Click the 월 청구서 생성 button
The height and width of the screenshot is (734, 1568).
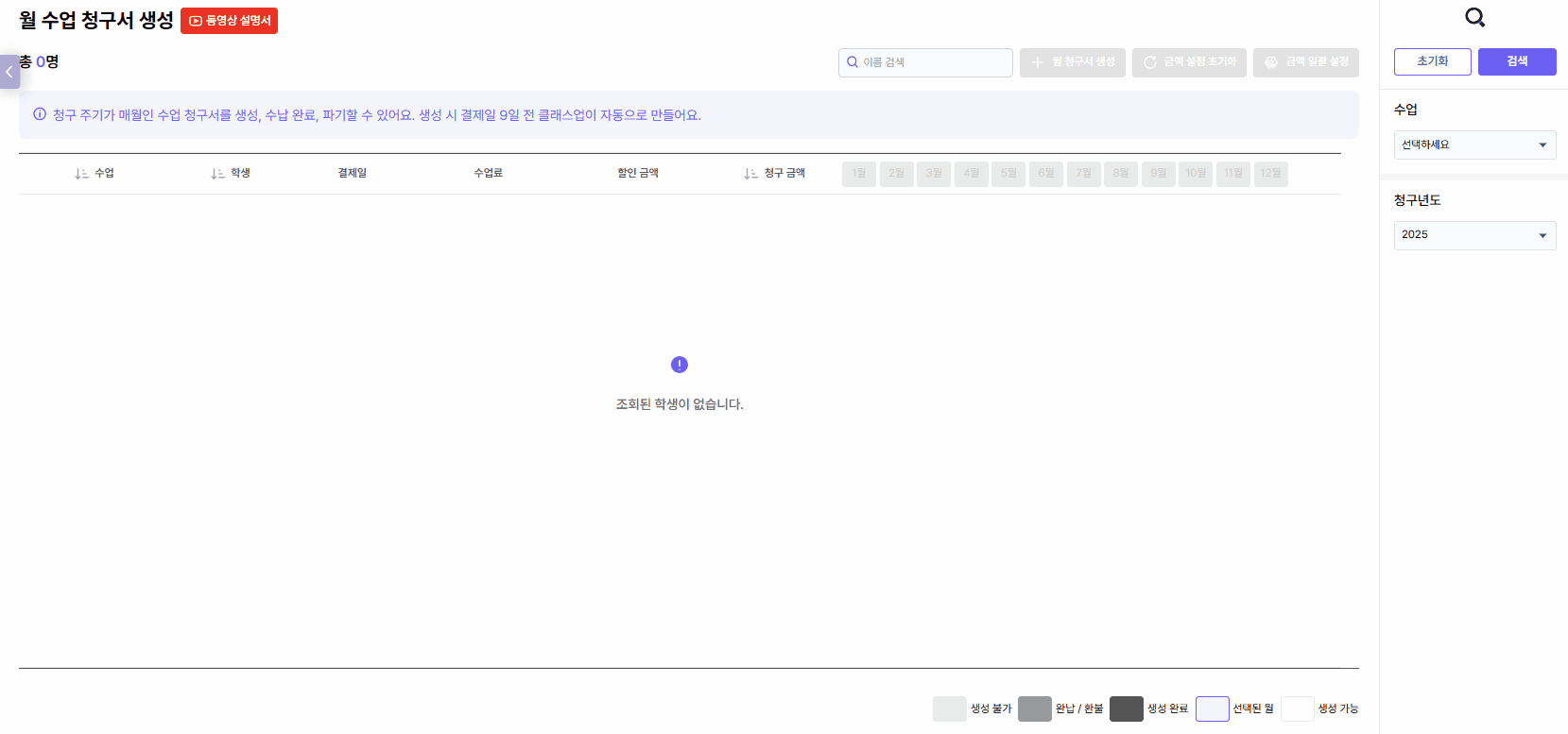pos(1073,62)
